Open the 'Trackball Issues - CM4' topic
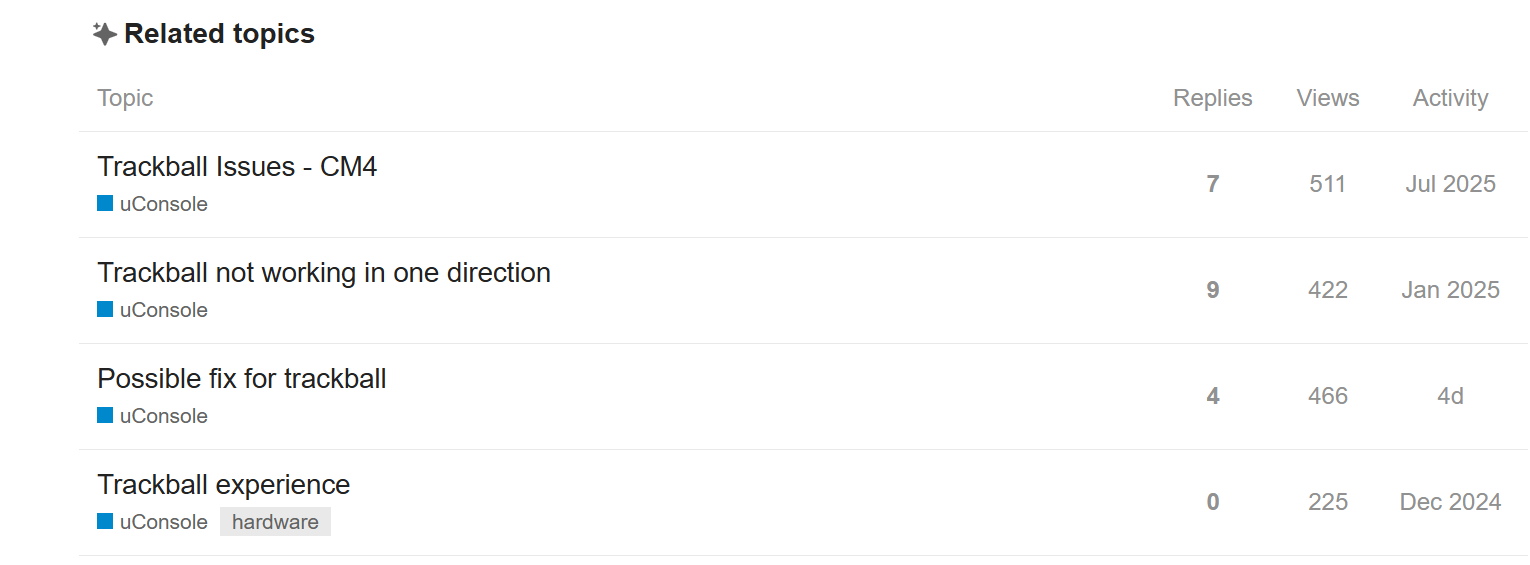Image resolution: width=1530 pixels, height=565 pixels. pos(237,166)
